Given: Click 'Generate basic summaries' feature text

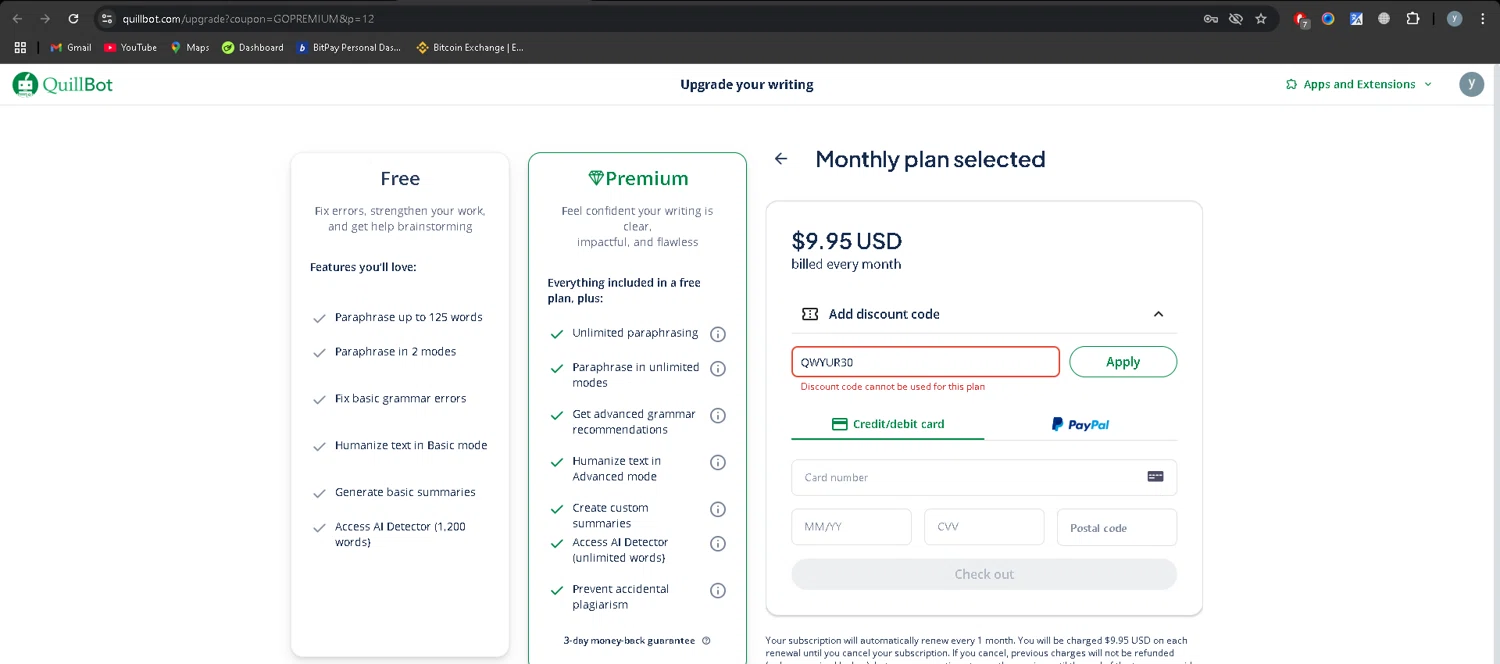Looking at the screenshot, I should click(x=405, y=492).
